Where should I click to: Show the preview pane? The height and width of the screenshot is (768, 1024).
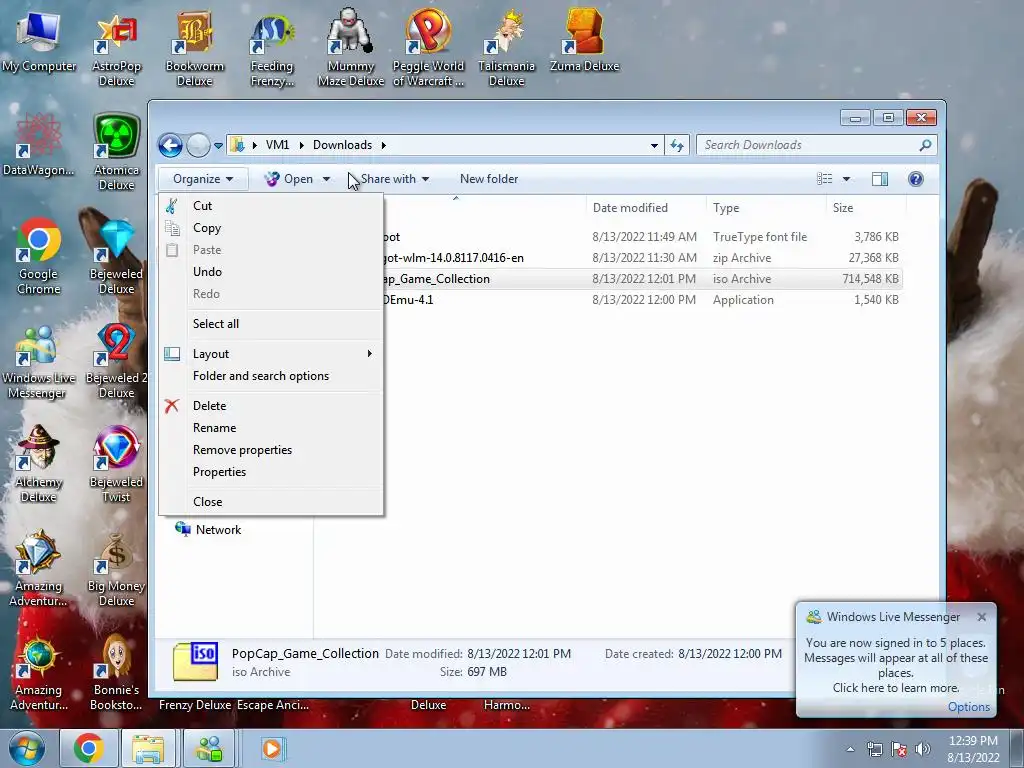880,179
